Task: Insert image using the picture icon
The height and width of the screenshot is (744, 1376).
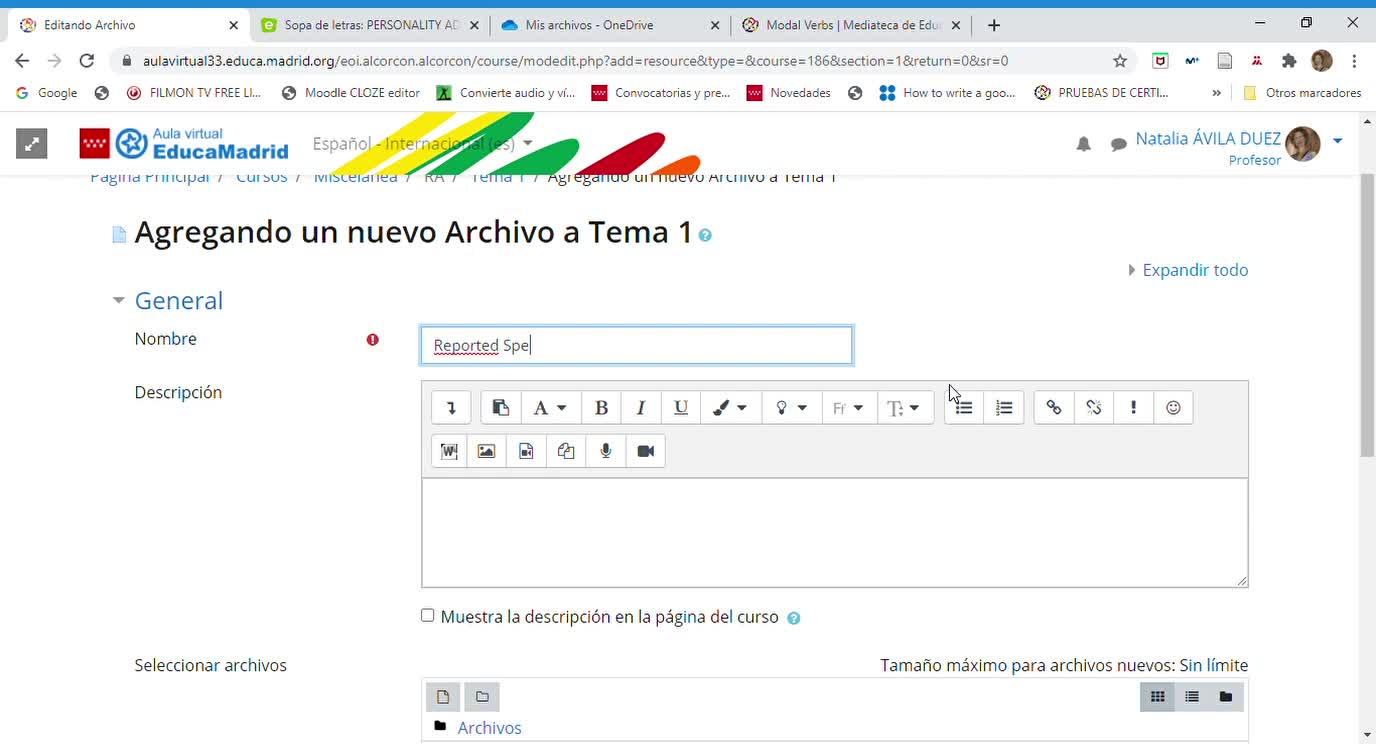Action: point(486,451)
